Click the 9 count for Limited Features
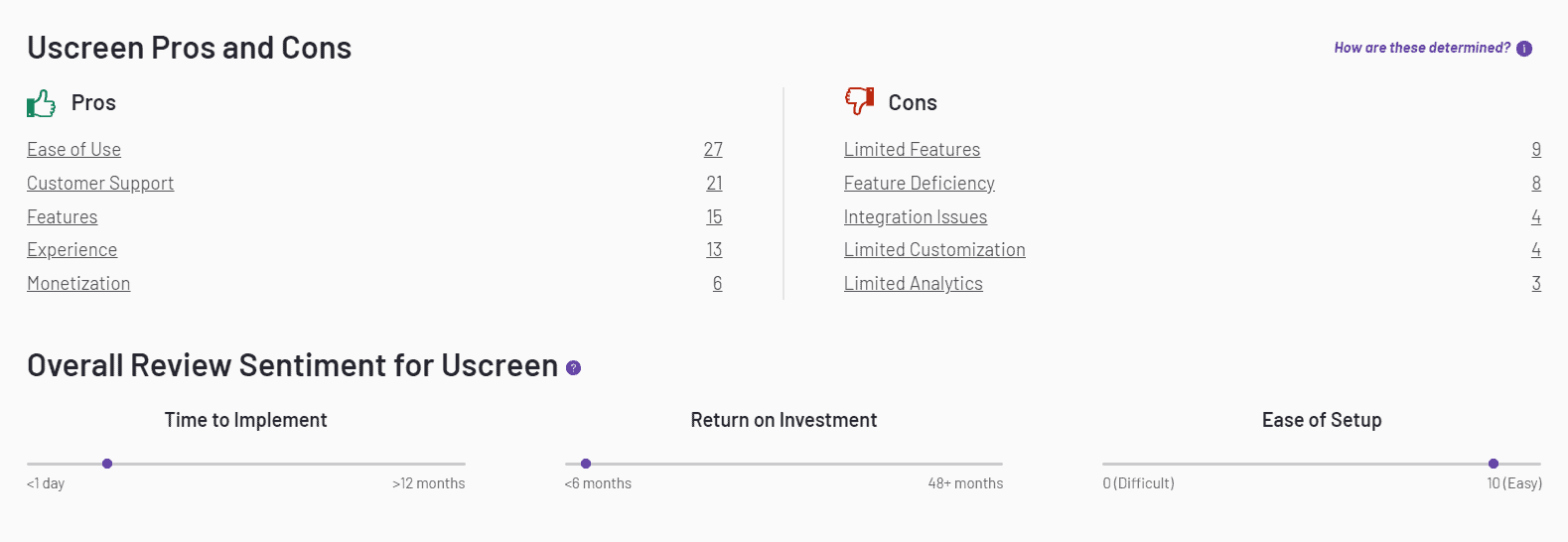 1536,150
